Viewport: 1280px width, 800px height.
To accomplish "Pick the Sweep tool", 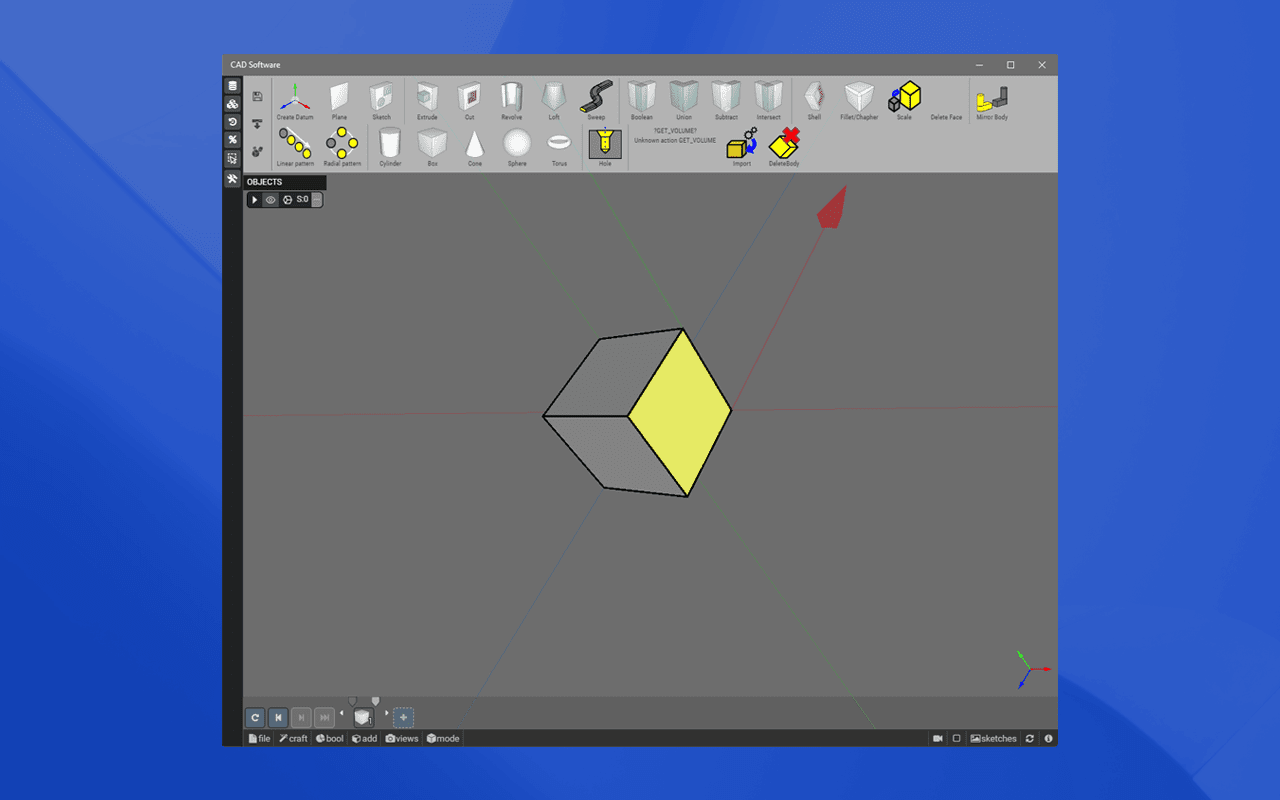I will point(596,101).
